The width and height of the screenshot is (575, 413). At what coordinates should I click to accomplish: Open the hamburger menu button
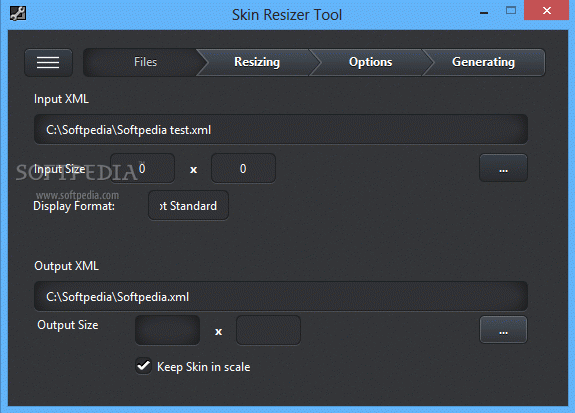click(x=48, y=62)
